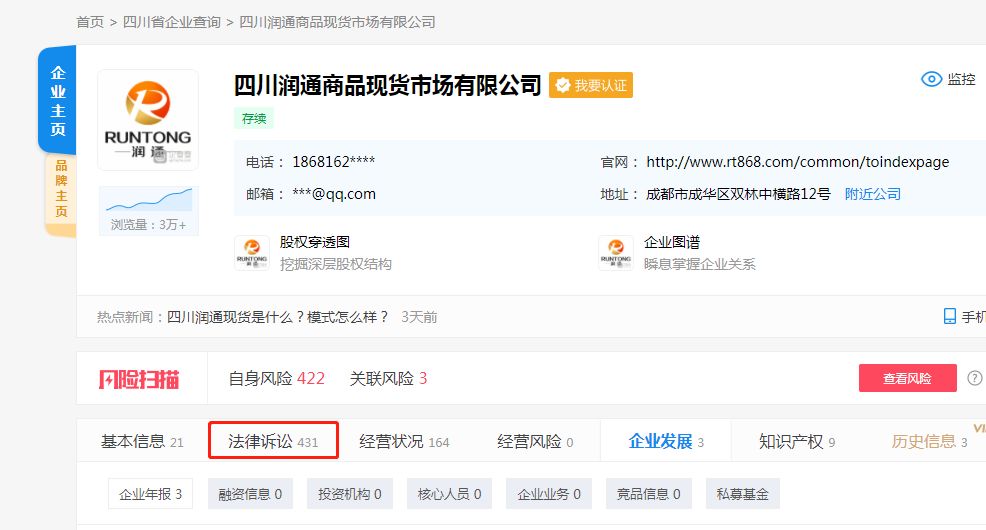Click the RUNTONG company logo
This screenshot has width=986, height=530.
(148, 120)
